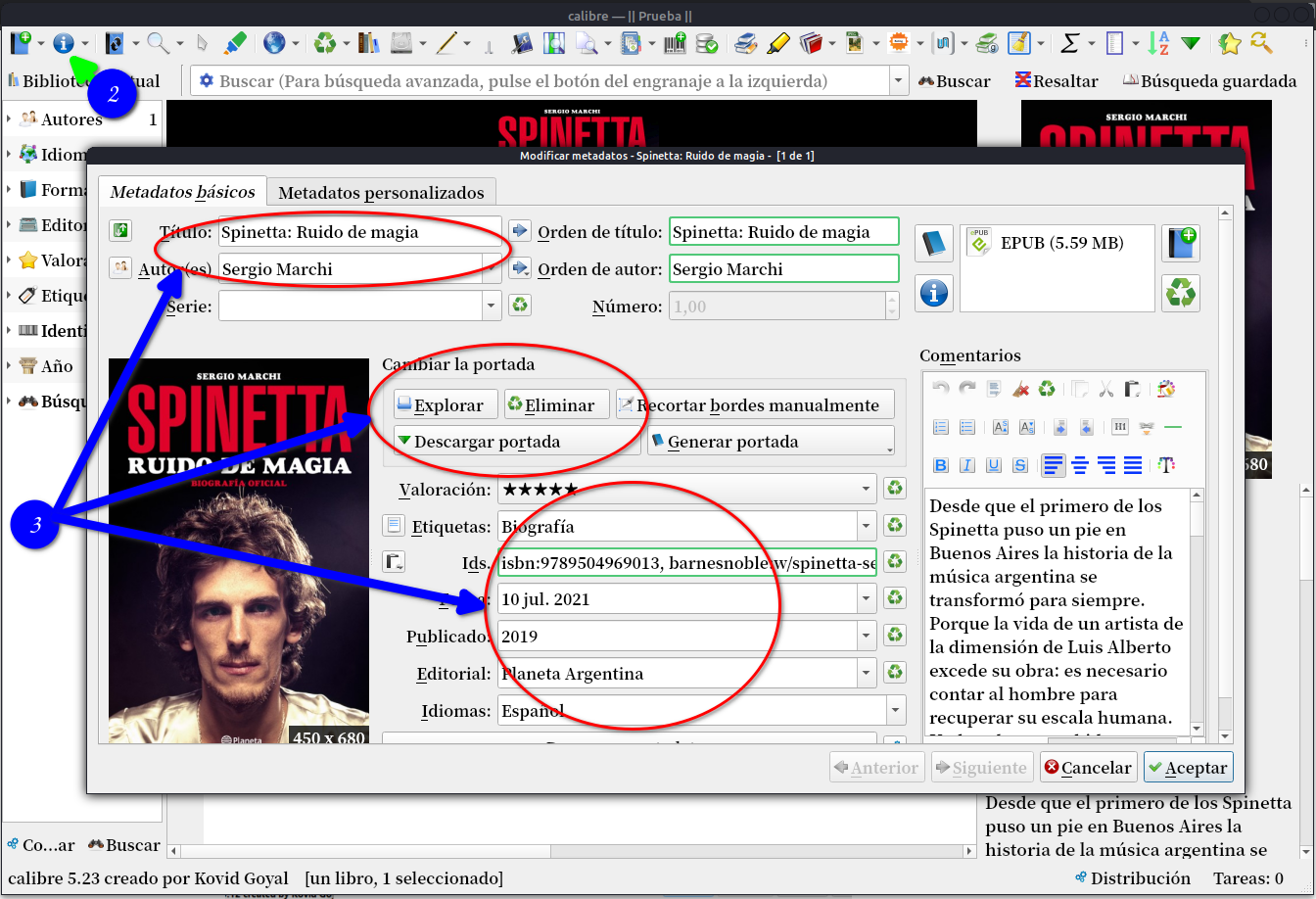Click the blue info icon left of the EPUB list
The height and width of the screenshot is (899, 1316).
pyautogui.click(x=934, y=292)
